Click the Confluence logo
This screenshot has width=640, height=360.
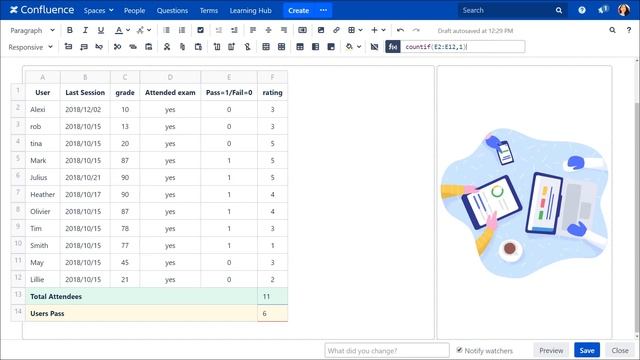42,10
